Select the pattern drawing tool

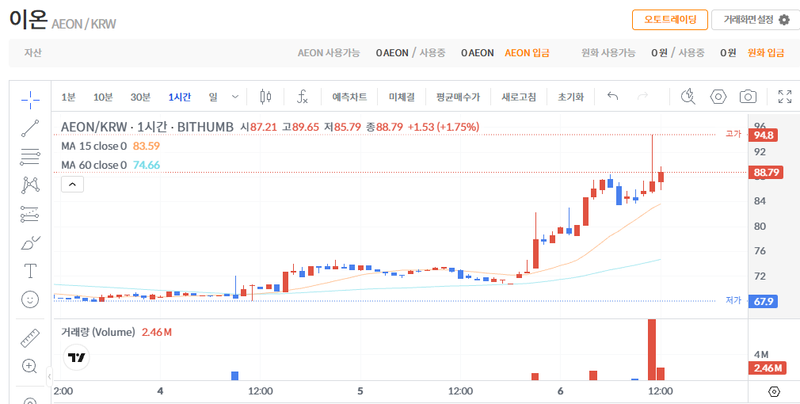pyautogui.click(x=30, y=185)
